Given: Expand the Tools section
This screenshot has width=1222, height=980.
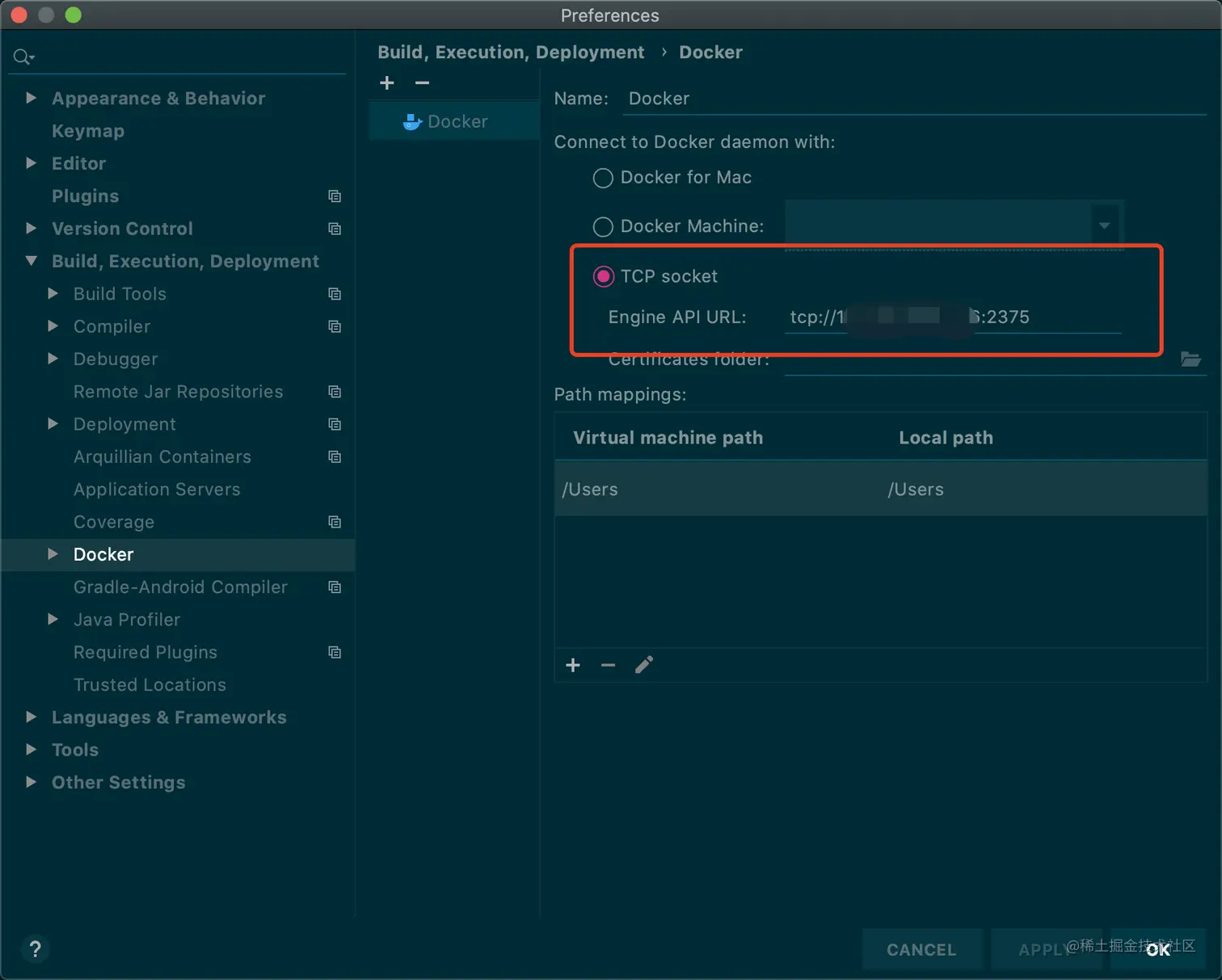Looking at the screenshot, I should click(x=31, y=750).
